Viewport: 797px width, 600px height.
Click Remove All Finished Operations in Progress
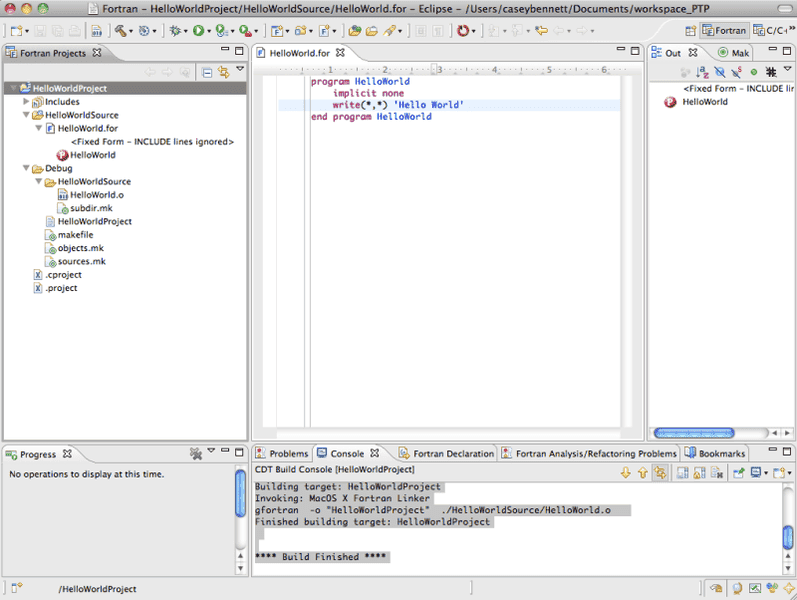[197, 454]
